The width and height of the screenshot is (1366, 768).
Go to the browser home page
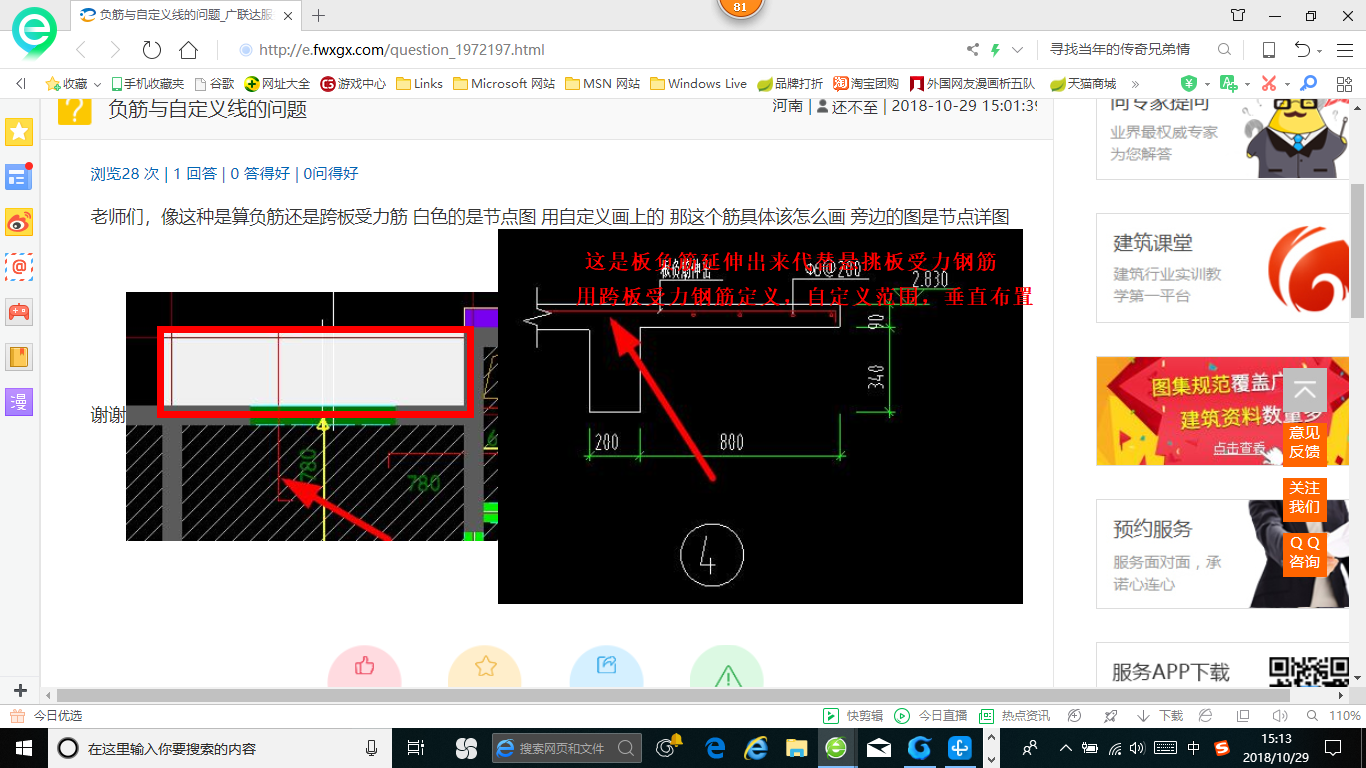click(188, 50)
